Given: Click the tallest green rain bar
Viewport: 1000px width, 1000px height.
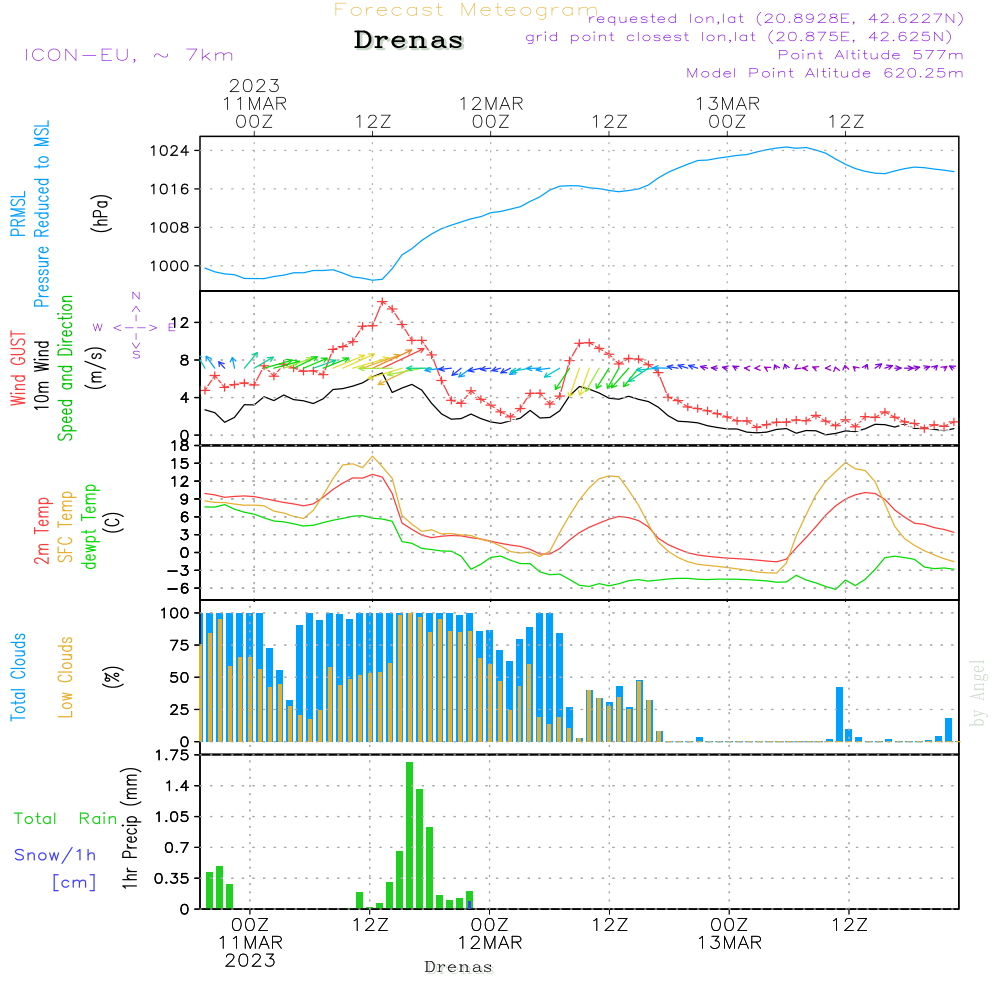Looking at the screenshot, I should (x=410, y=835).
